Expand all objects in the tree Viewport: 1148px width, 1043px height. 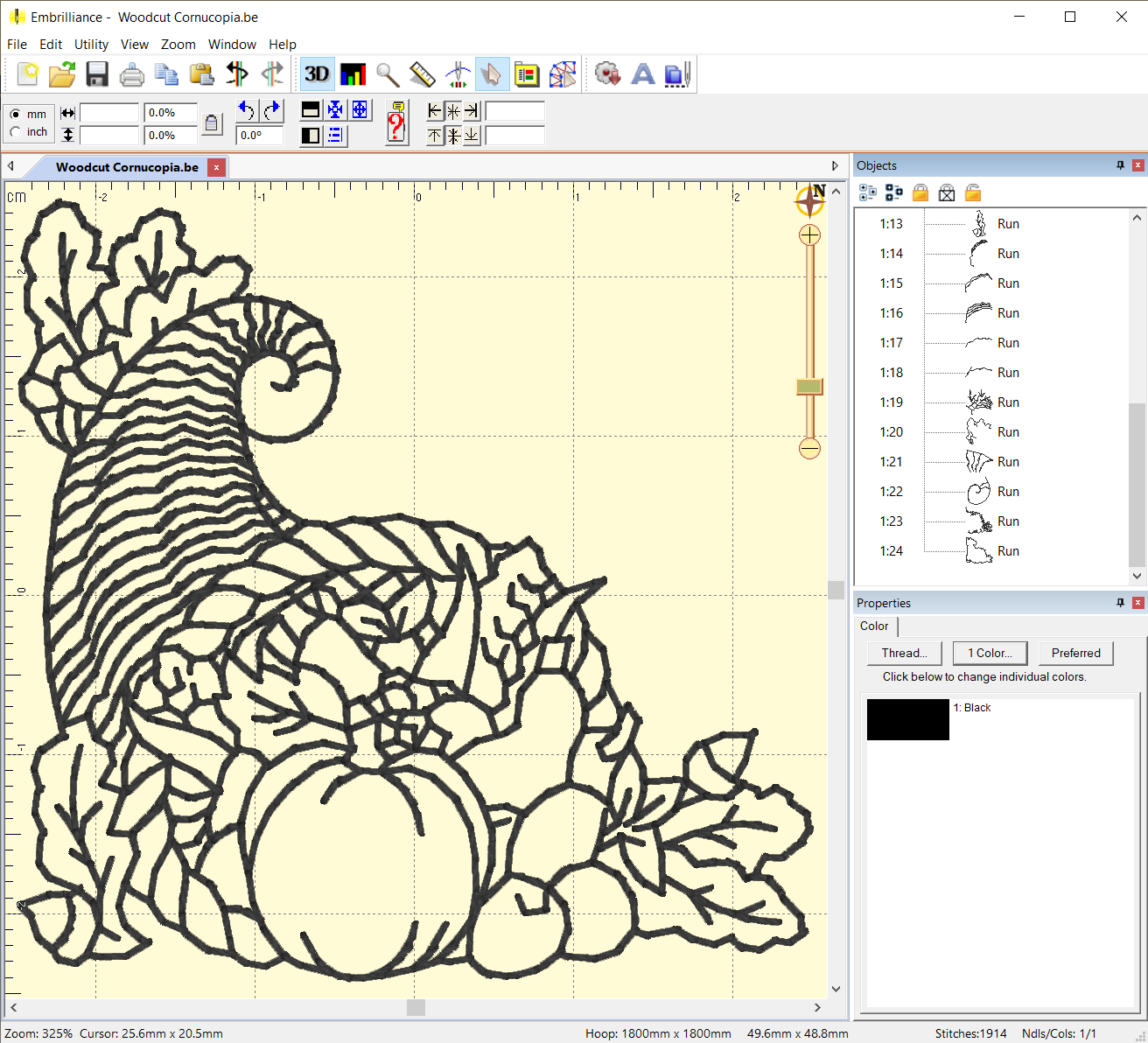[867, 192]
